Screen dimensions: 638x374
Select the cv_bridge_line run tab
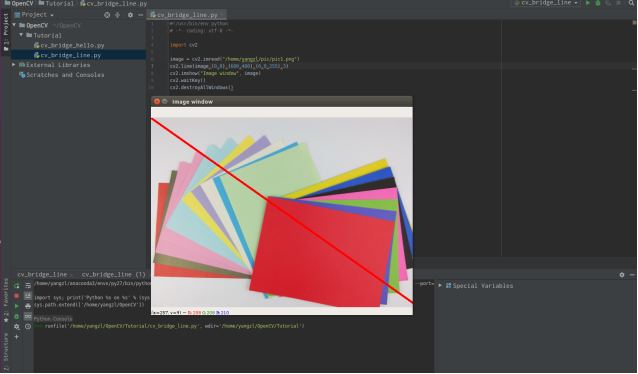[x=42, y=274]
